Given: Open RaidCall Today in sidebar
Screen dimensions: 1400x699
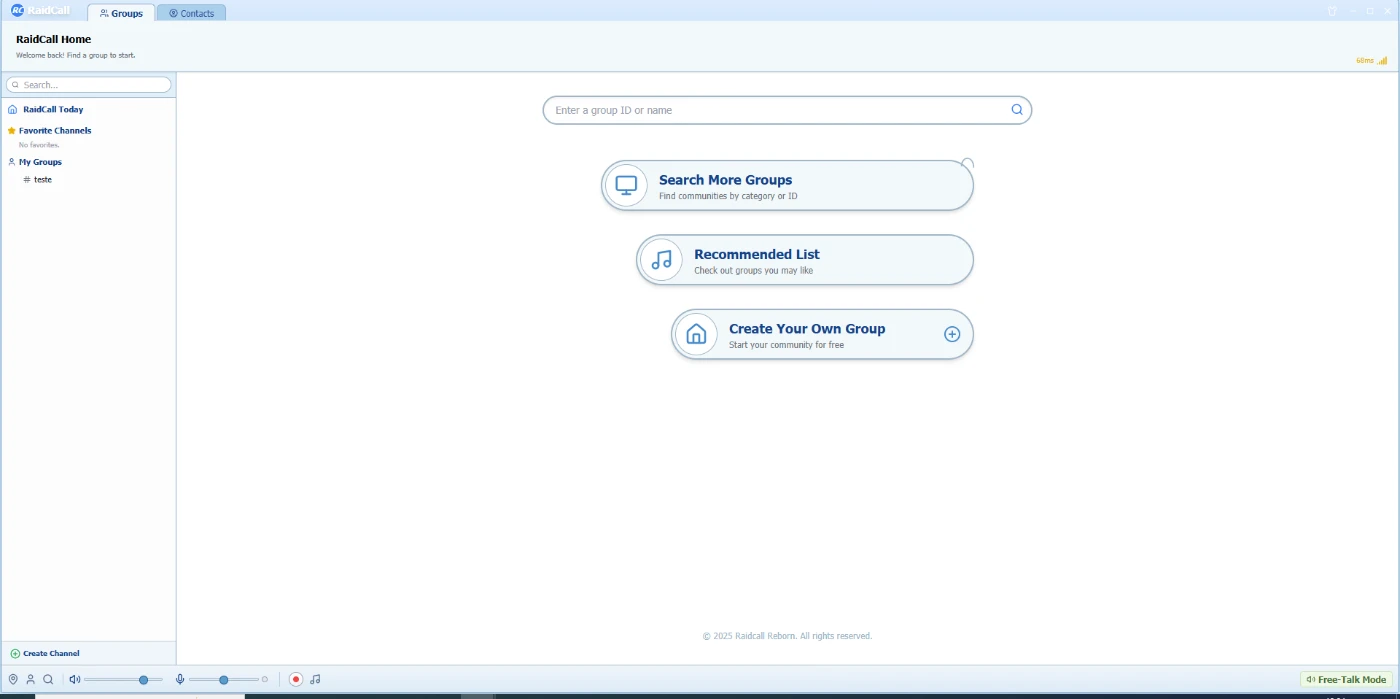Looking at the screenshot, I should pos(52,110).
